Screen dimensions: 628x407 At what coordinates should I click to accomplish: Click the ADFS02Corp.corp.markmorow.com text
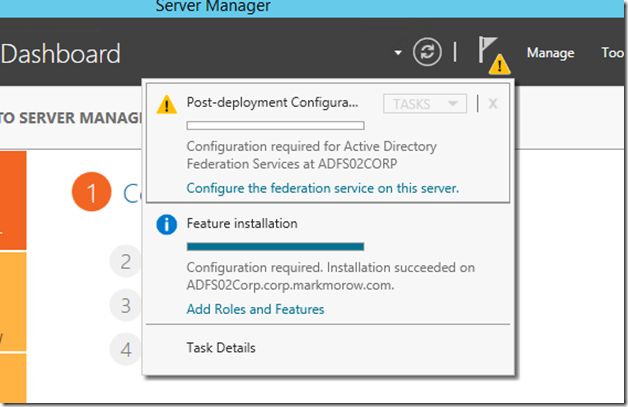(290, 285)
